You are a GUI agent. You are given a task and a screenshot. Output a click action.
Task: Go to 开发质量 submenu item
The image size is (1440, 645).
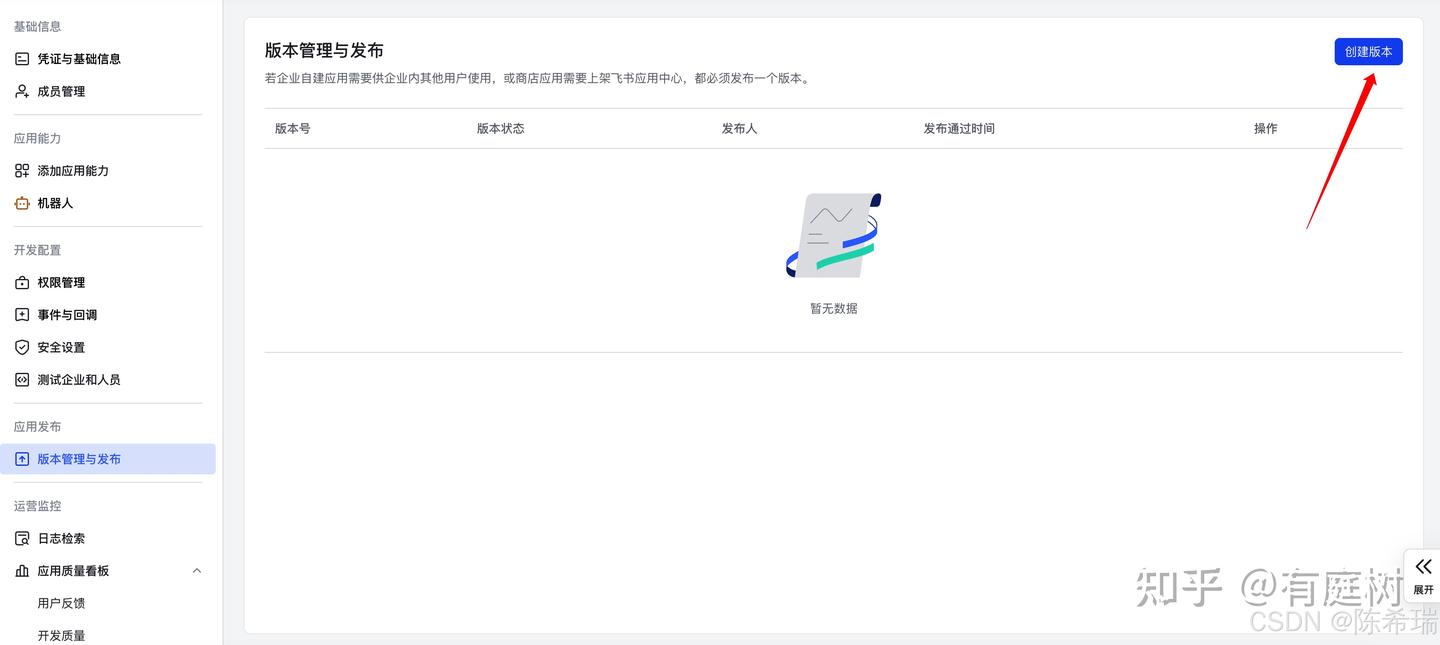(x=61, y=635)
